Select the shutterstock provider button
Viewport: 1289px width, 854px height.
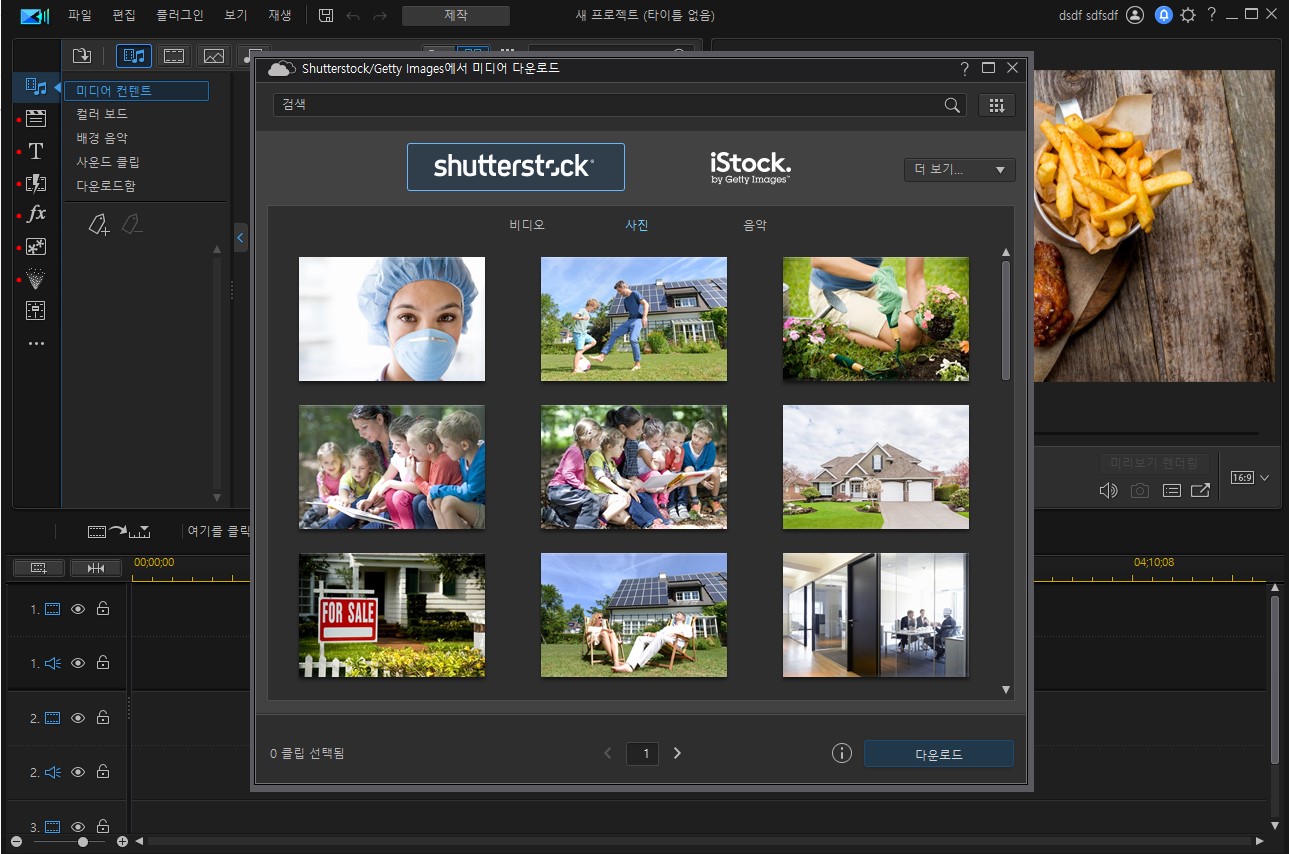516,167
